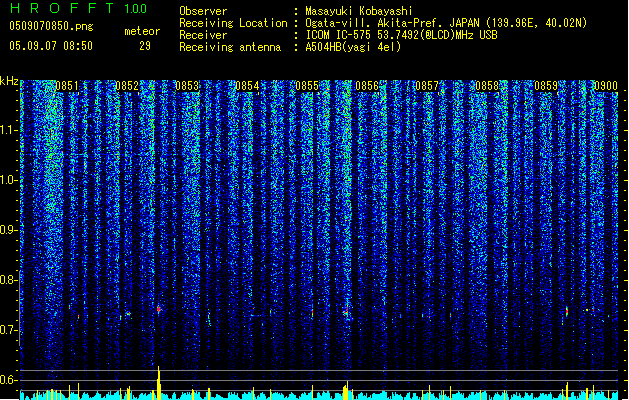Click the 0.9 kHz axis tick label

tap(9, 230)
